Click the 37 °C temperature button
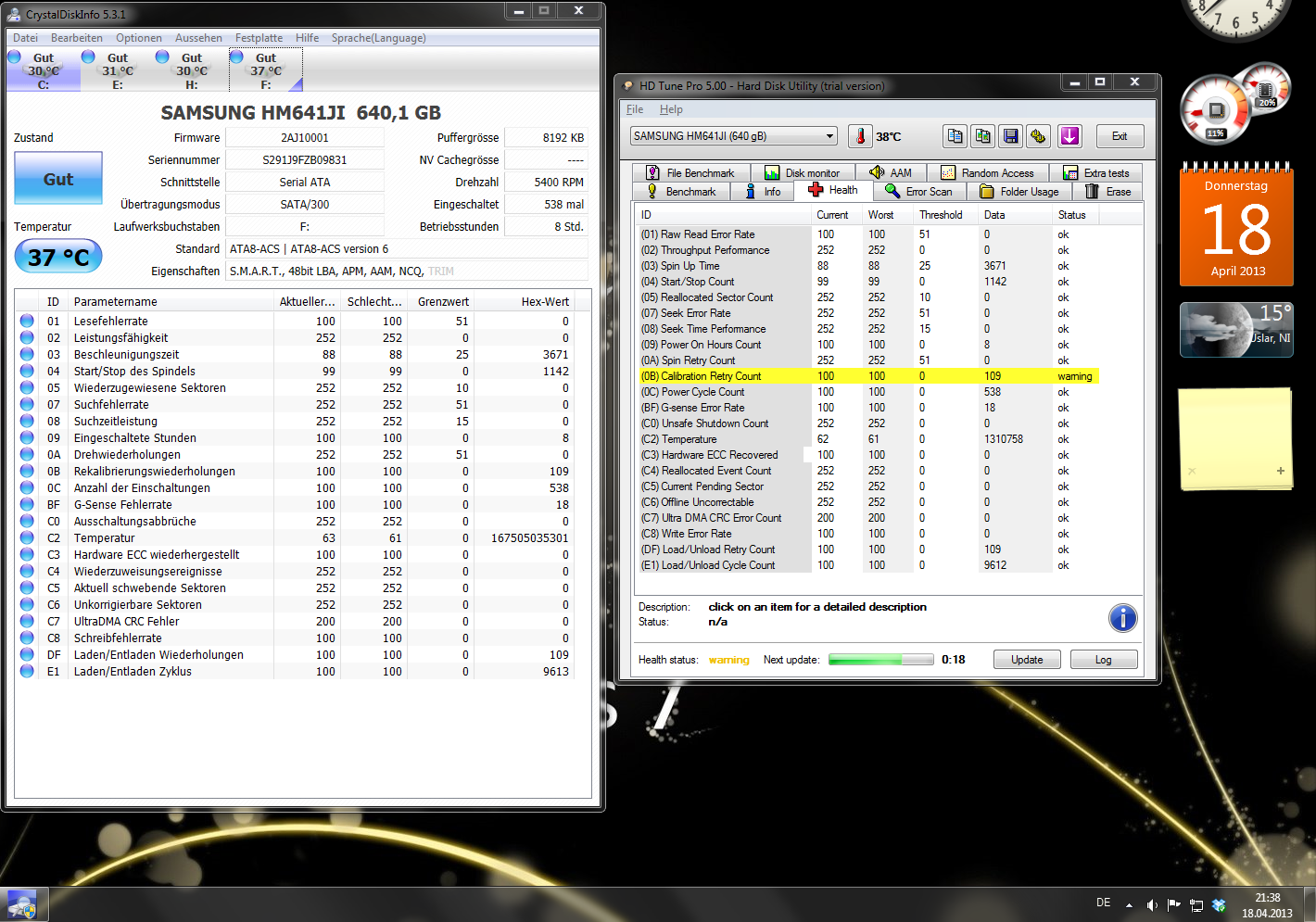 pyautogui.click(x=58, y=257)
